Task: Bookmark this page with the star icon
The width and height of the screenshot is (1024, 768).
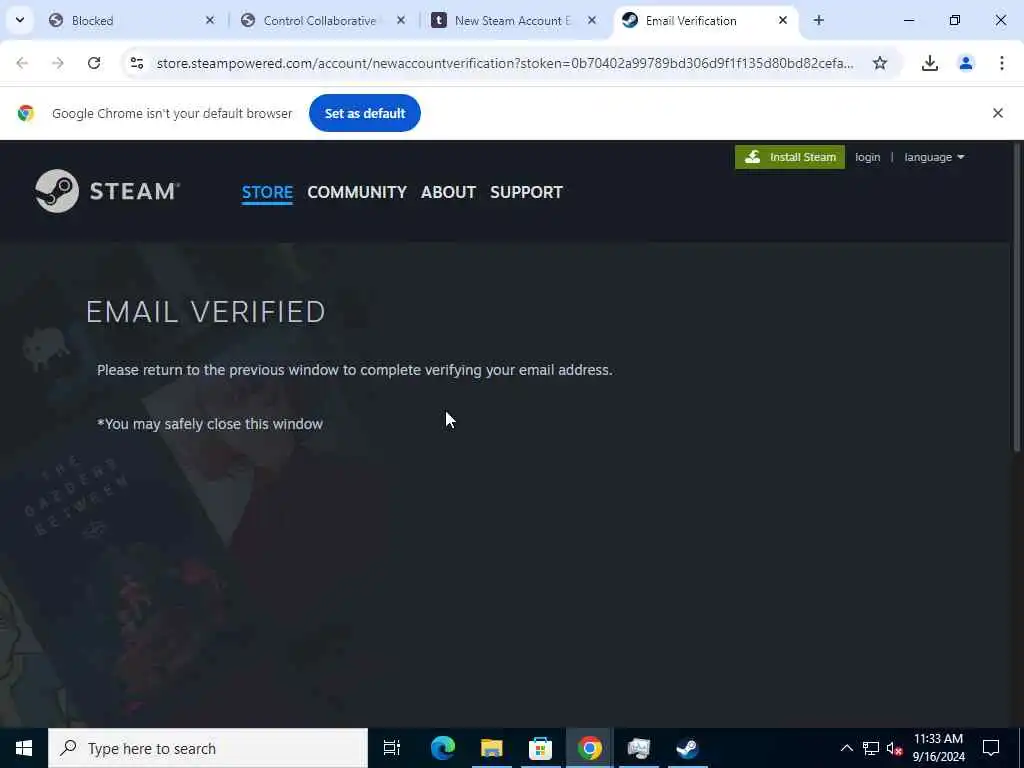Action: pos(880,63)
